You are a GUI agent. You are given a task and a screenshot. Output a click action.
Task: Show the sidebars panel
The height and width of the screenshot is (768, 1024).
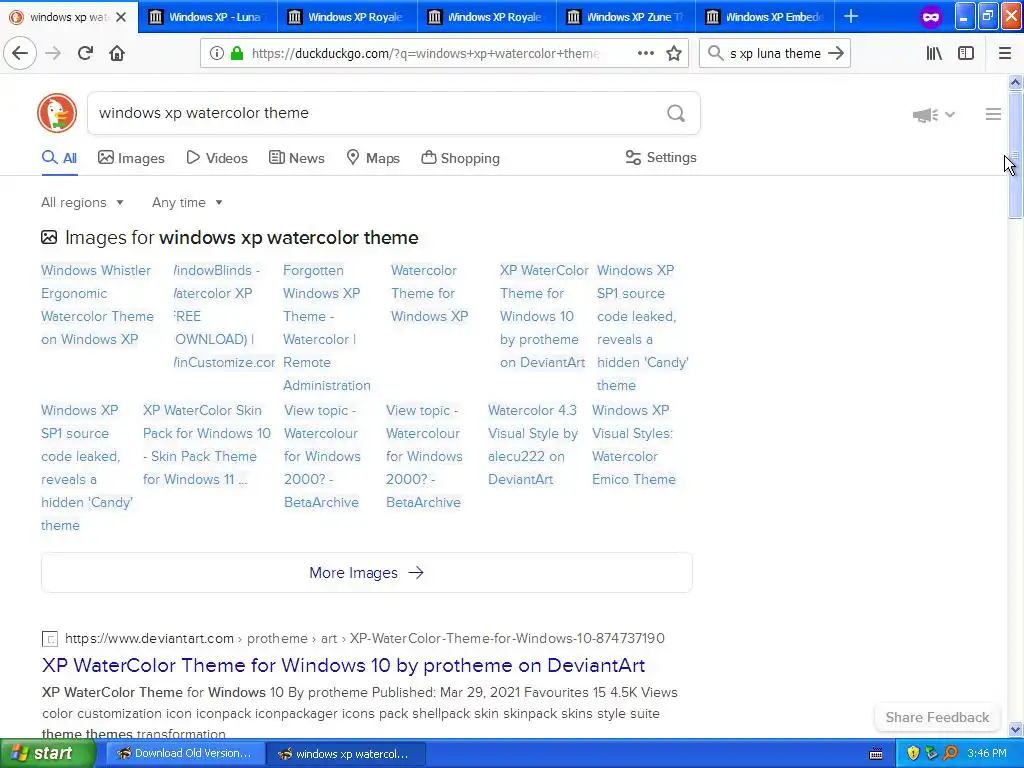(966, 53)
